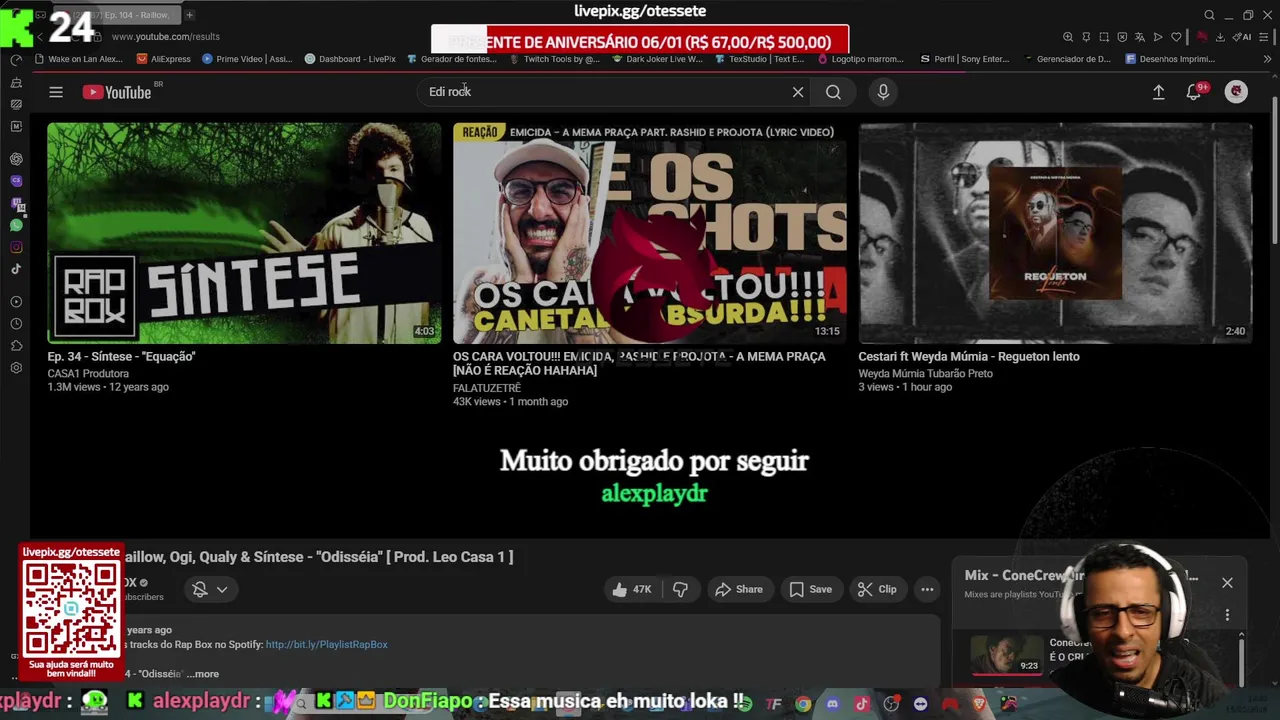Screen dimensions: 1280x720
Task: Show more bookmarks with the double chevron
Action: pos(1267,59)
